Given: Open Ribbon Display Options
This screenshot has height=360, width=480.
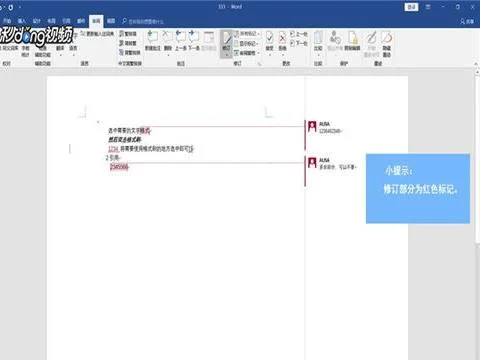Looking at the screenshot, I should click(428, 7).
